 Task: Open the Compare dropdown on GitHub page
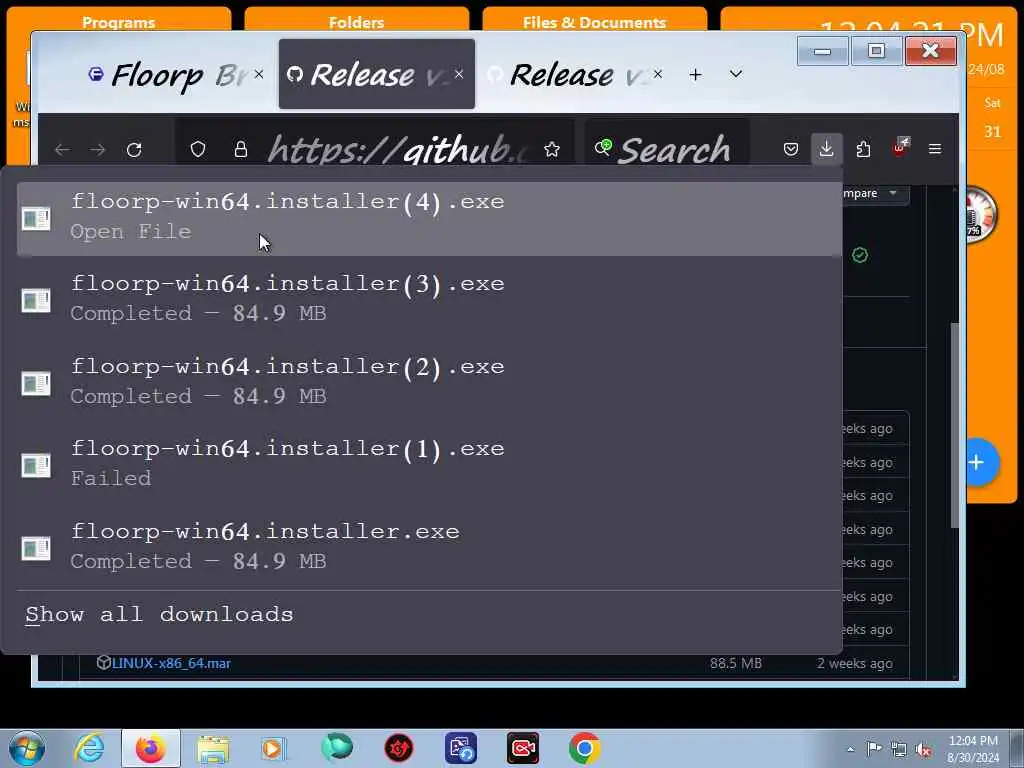click(874, 194)
